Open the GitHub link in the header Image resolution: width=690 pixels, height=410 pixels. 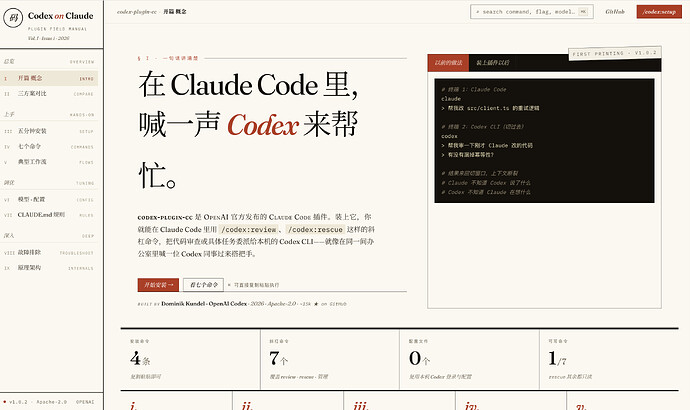pyautogui.click(x=615, y=12)
